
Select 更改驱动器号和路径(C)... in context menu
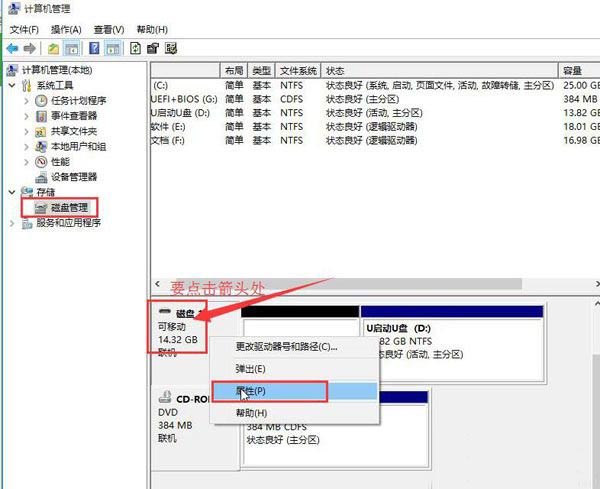(286, 347)
